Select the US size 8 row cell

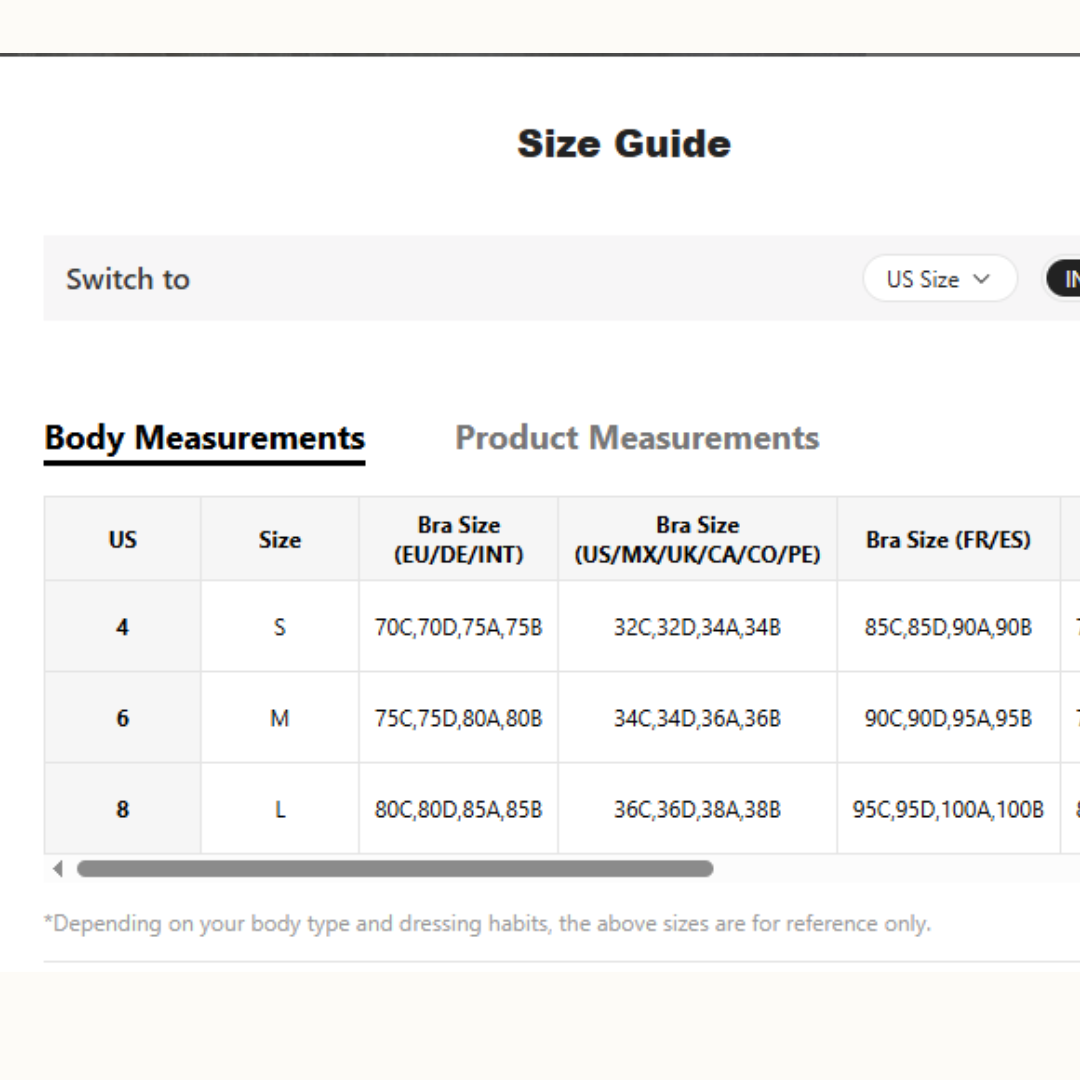point(122,809)
